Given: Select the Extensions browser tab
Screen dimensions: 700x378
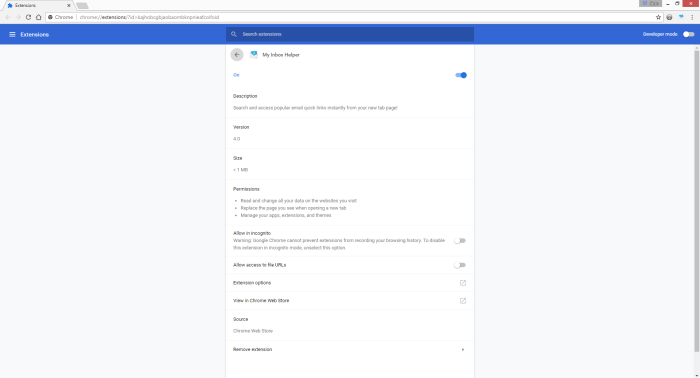Looking at the screenshot, I should click(x=38, y=5).
